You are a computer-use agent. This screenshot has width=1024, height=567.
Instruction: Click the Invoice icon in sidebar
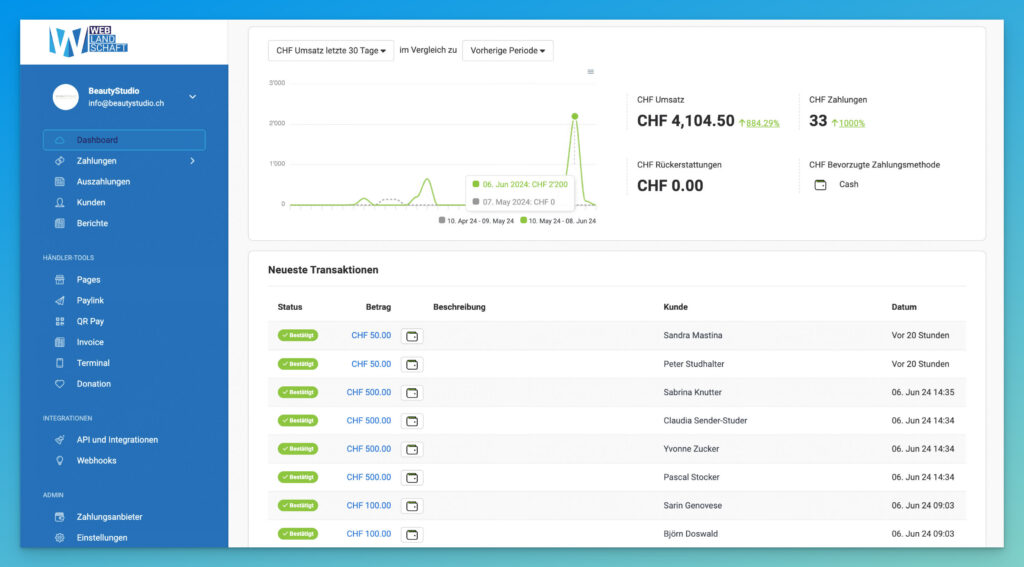coord(59,342)
